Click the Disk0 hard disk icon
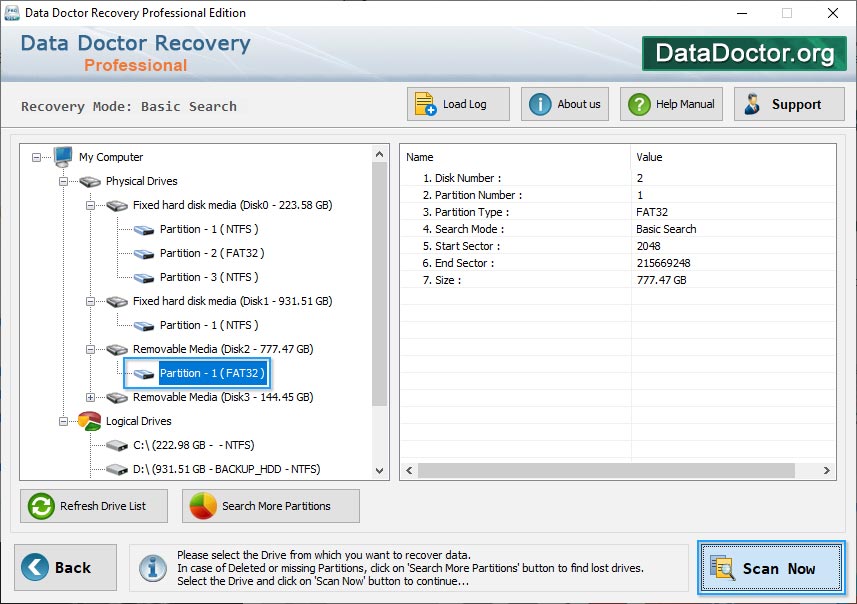 tap(117, 206)
